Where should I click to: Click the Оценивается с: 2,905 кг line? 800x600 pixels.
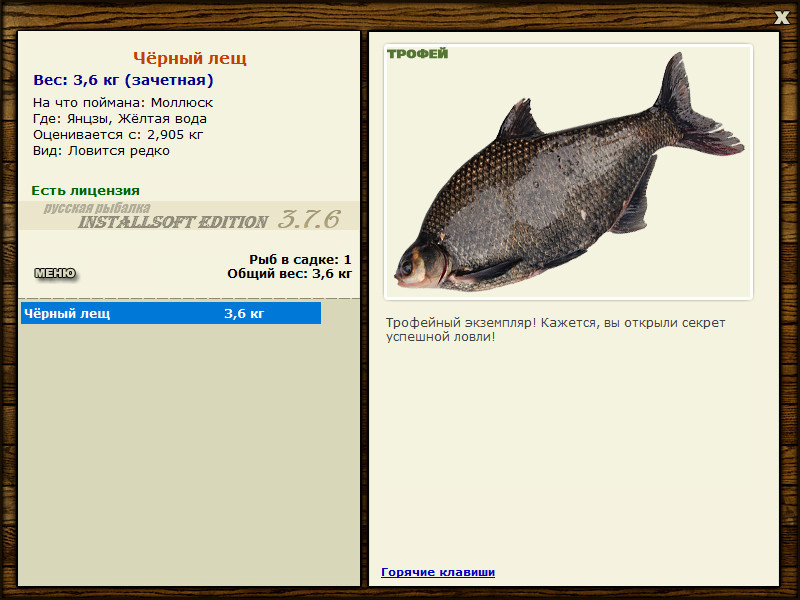point(118,135)
